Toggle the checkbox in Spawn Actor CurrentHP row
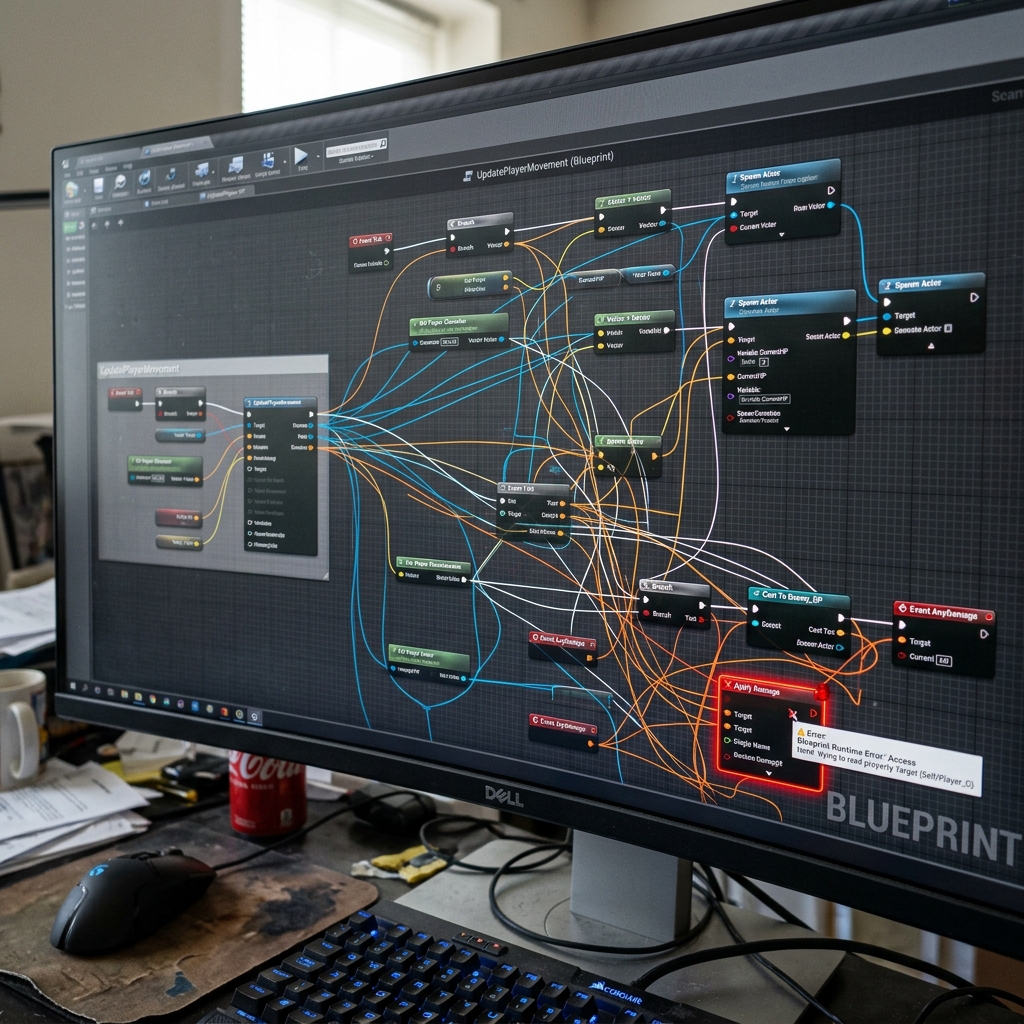The image size is (1024, 1024). [x=763, y=362]
